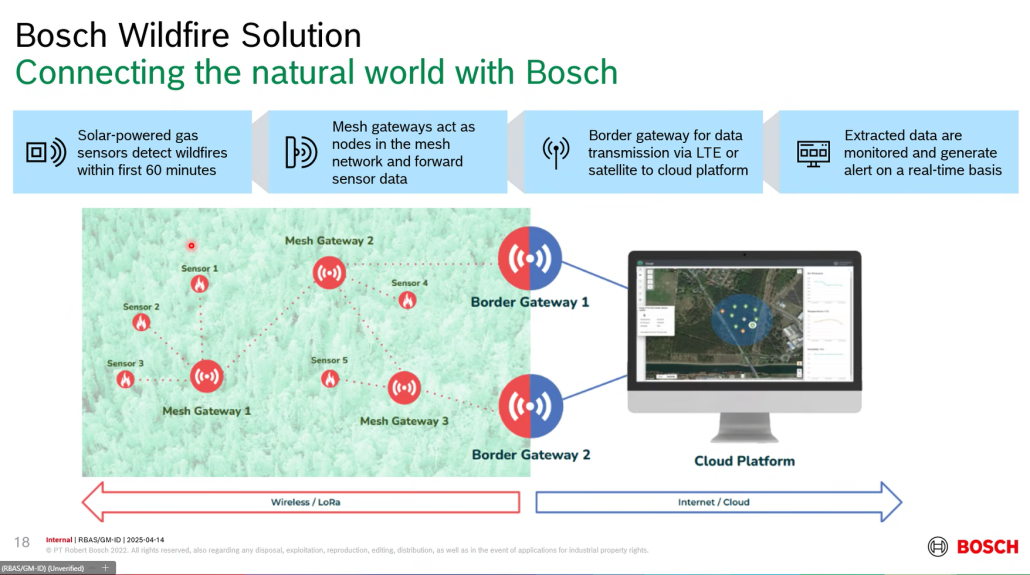Click the 'Sensor 2' label
Image resolution: width=1030 pixels, height=575 pixels.
click(141, 307)
